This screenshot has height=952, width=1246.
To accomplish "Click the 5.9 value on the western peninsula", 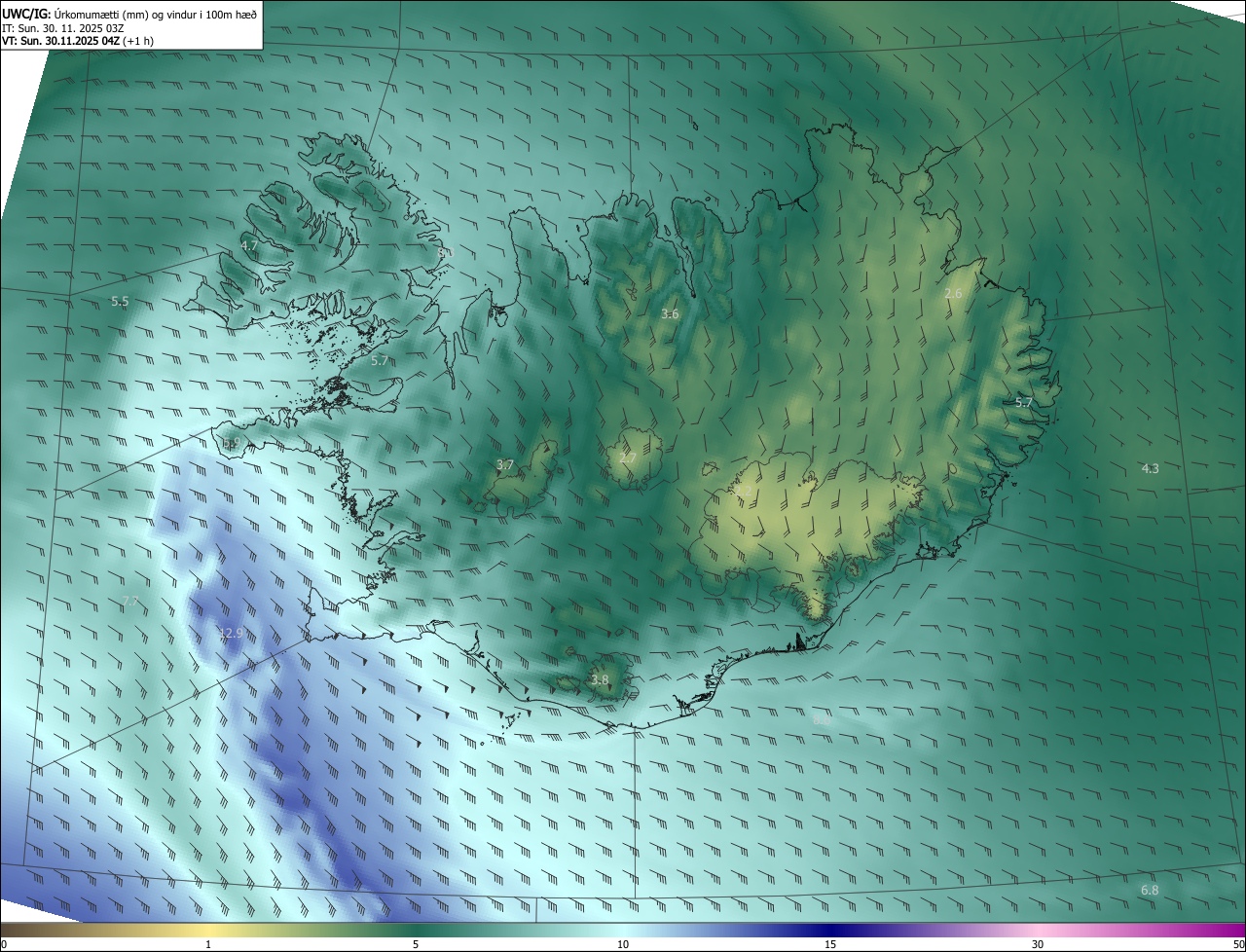I will 232,443.
